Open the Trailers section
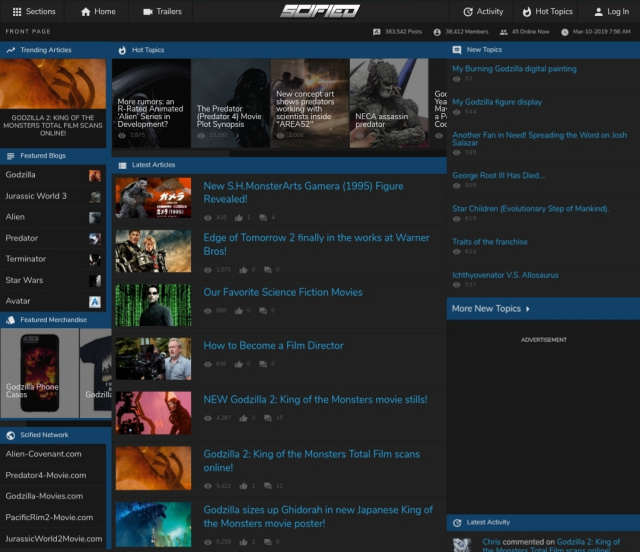640x552 pixels. tap(162, 11)
